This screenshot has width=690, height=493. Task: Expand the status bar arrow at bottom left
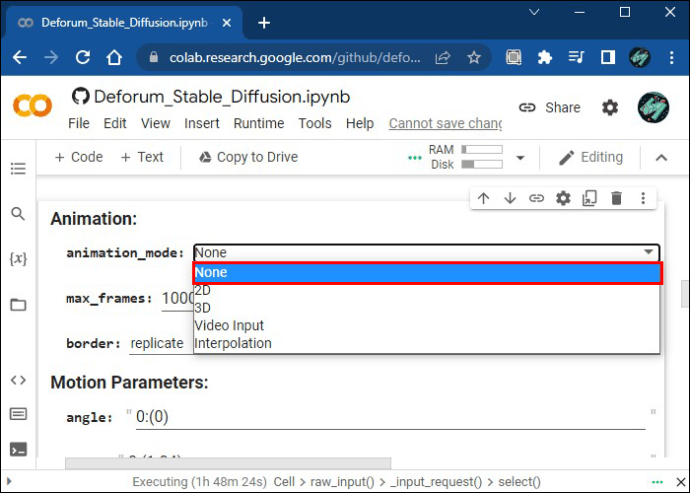9,482
